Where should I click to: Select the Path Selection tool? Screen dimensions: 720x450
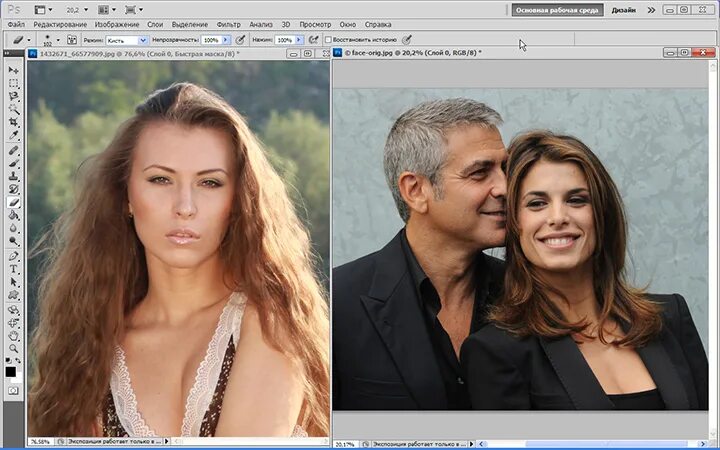tap(13, 281)
